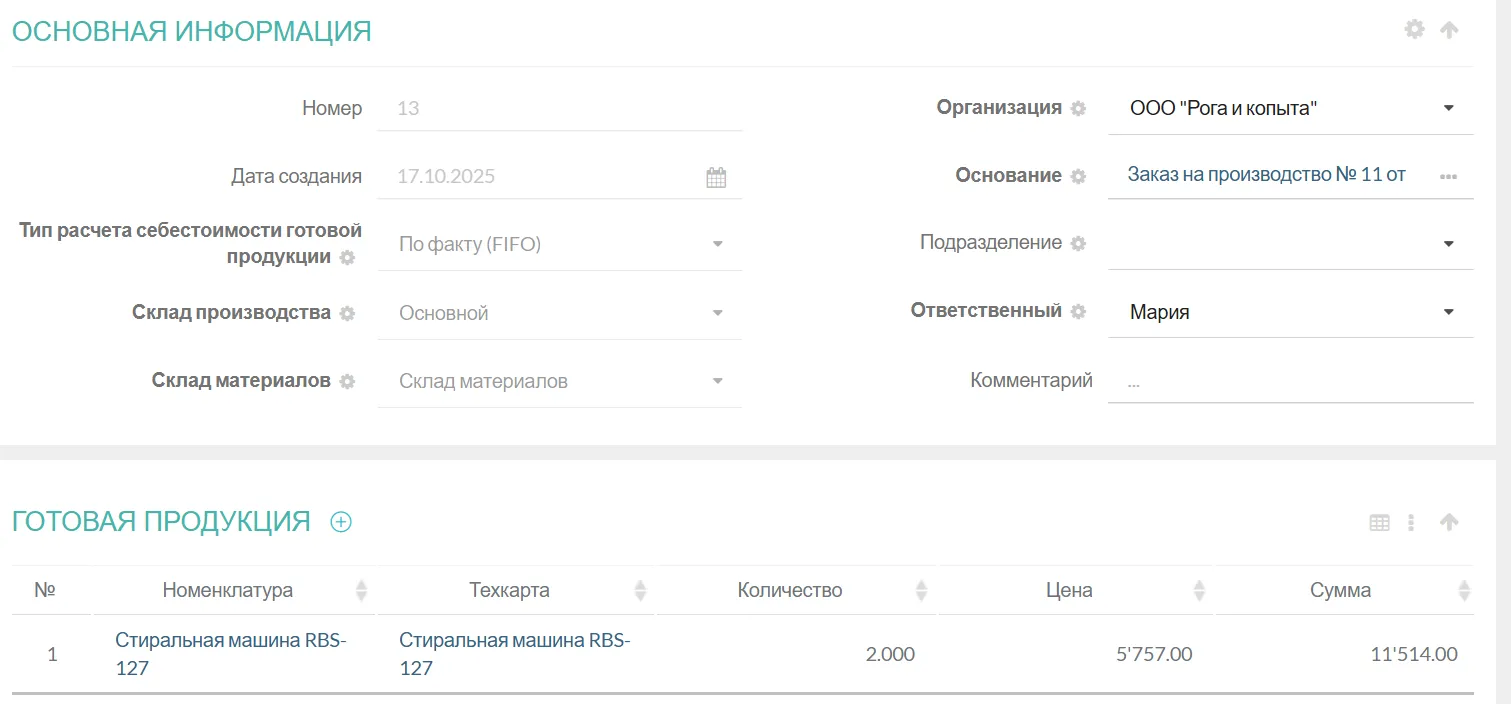This screenshot has width=1511, height=704.
Task: Click gear icon next to Организация label
Action: pos(1078,109)
